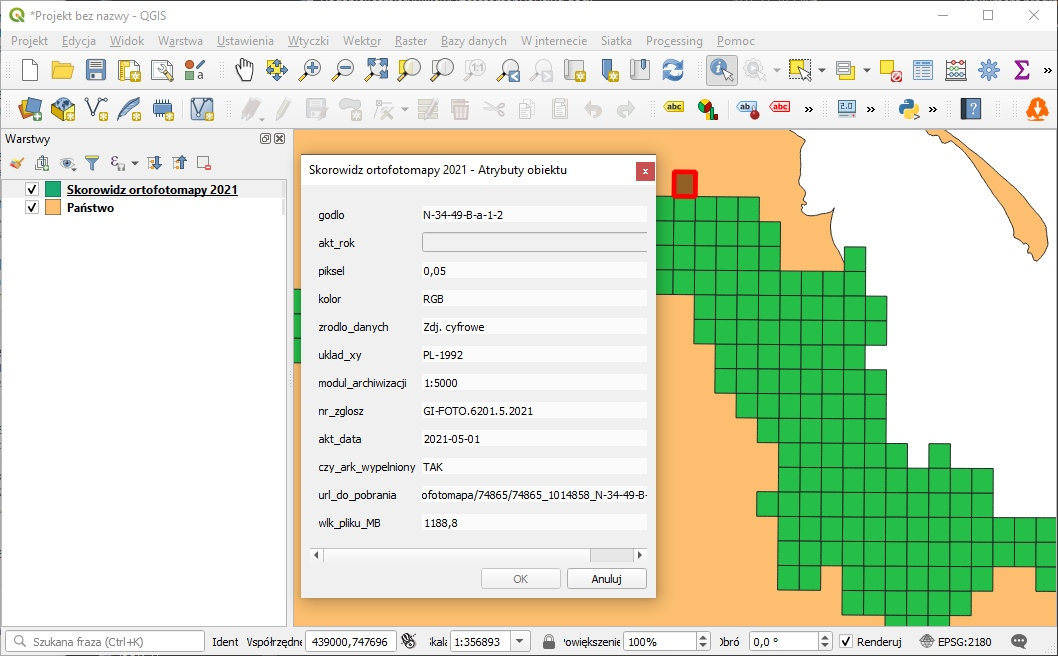Viewport: 1058px width, 656px height.
Task: Activate the Identify Features tool
Action: [x=721, y=70]
